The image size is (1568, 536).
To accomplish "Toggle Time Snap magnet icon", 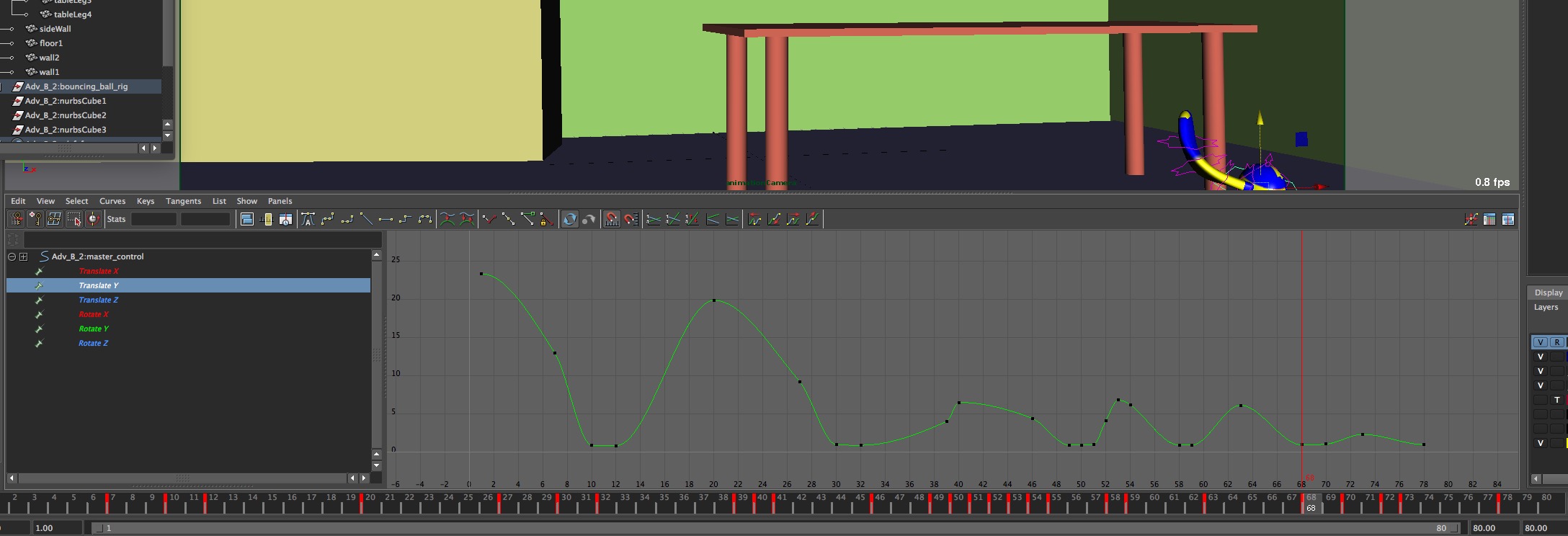I will click(x=611, y=219).
